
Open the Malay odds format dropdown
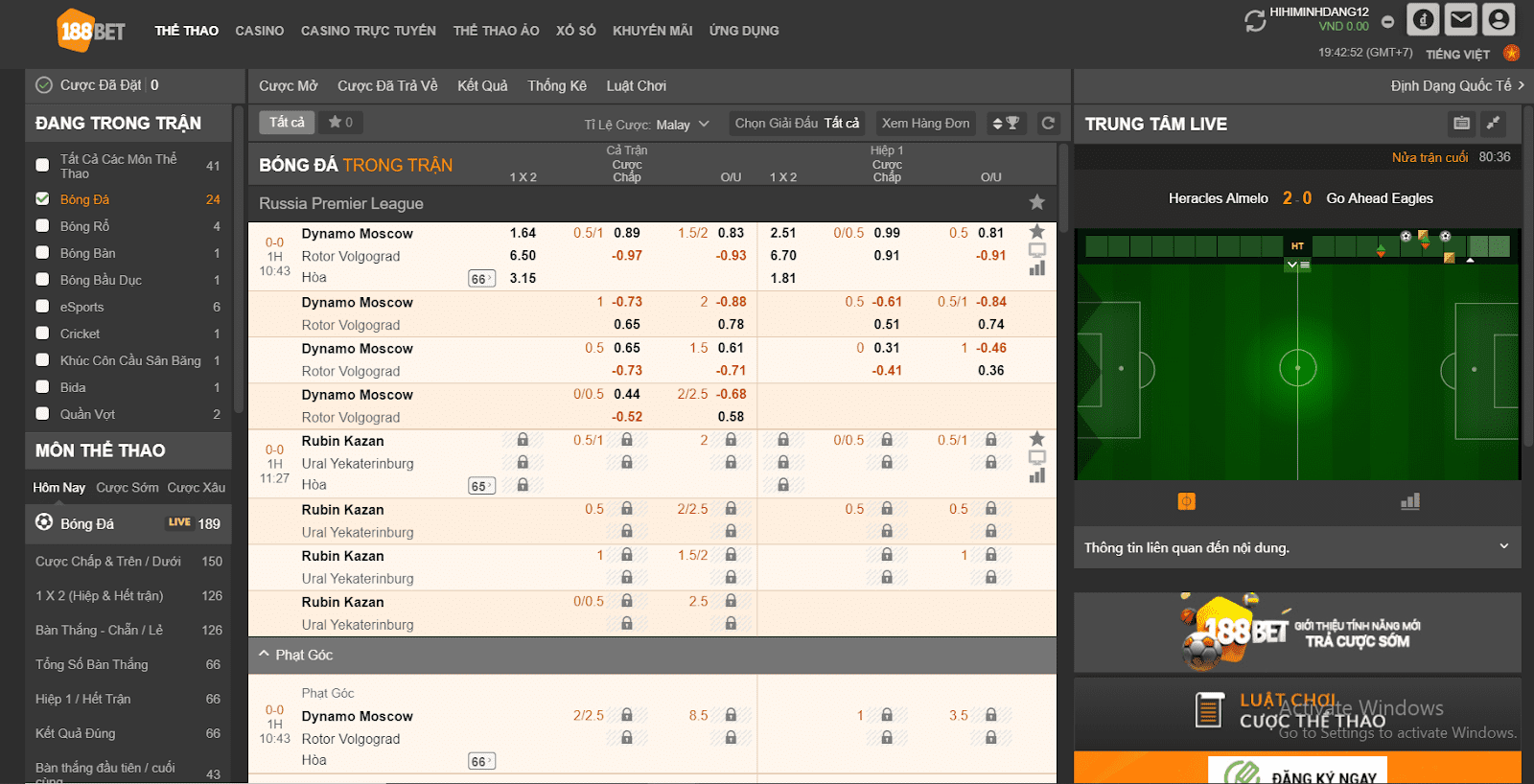[x=682, y=124]
